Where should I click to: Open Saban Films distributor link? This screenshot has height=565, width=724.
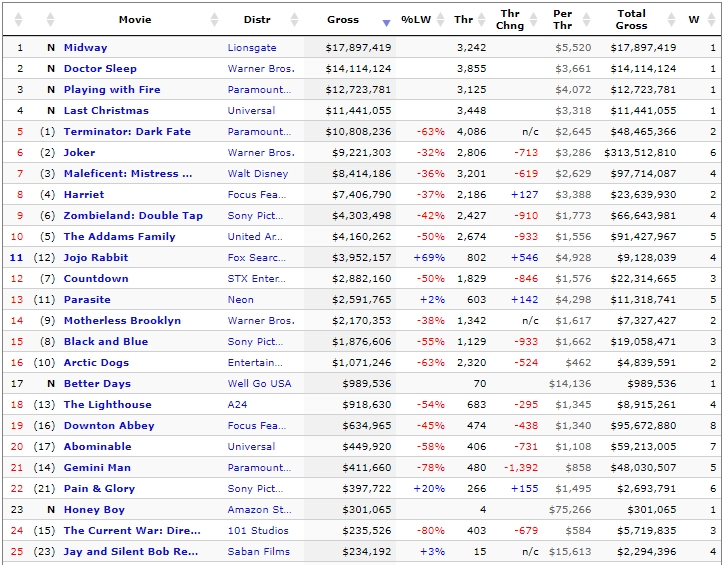point(259,552)
